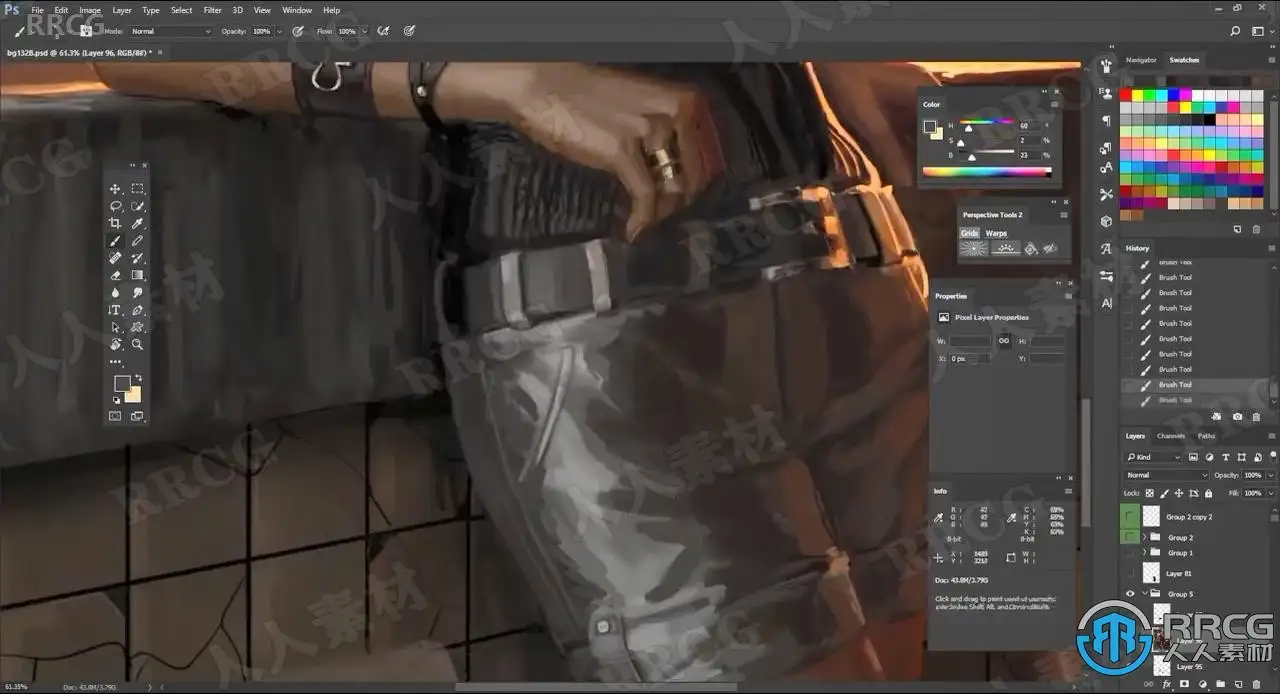Delete layer trash button in Layers panel

click(1256, 685)
